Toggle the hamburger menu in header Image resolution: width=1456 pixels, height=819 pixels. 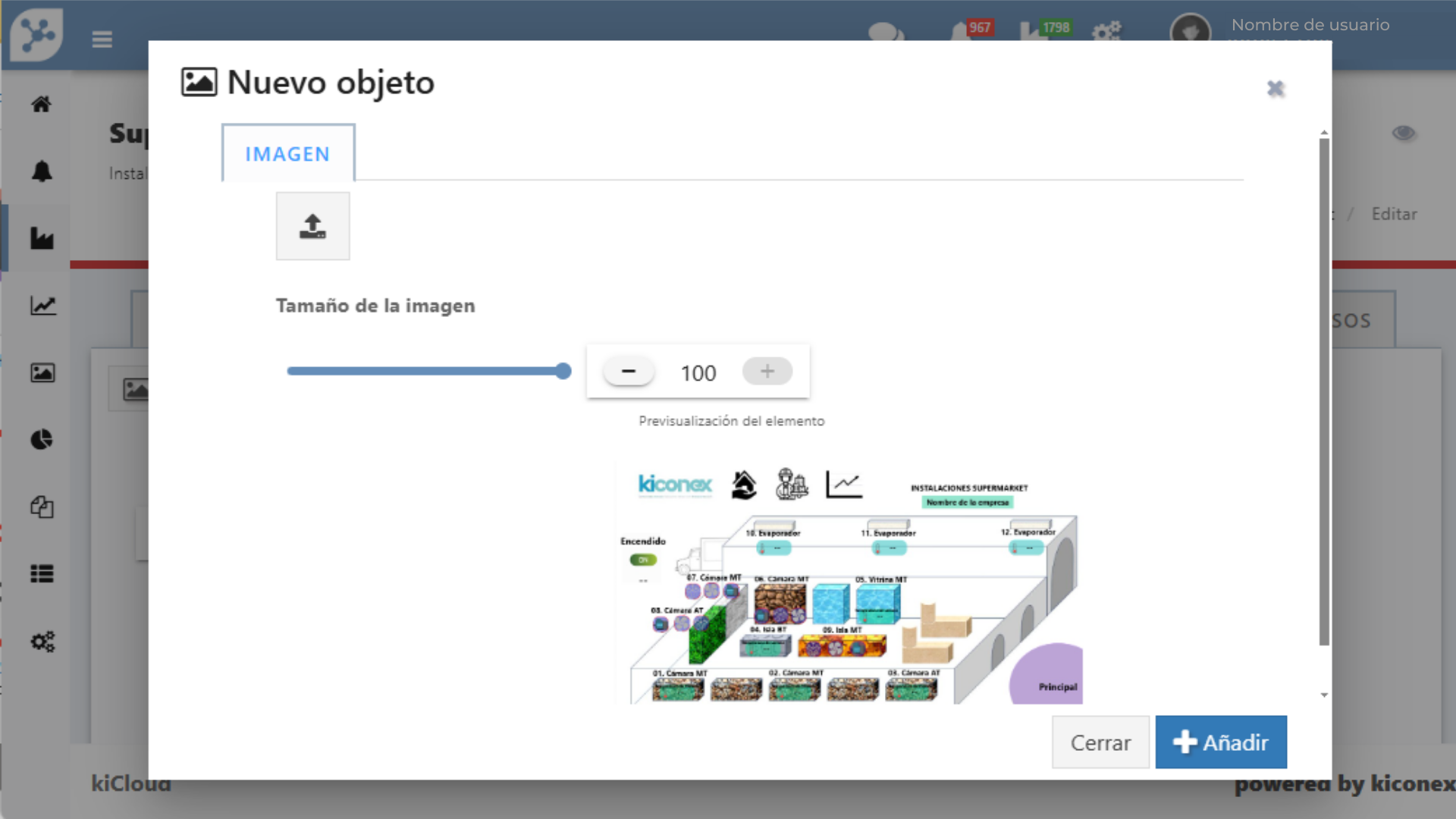(x=102, y=39)
